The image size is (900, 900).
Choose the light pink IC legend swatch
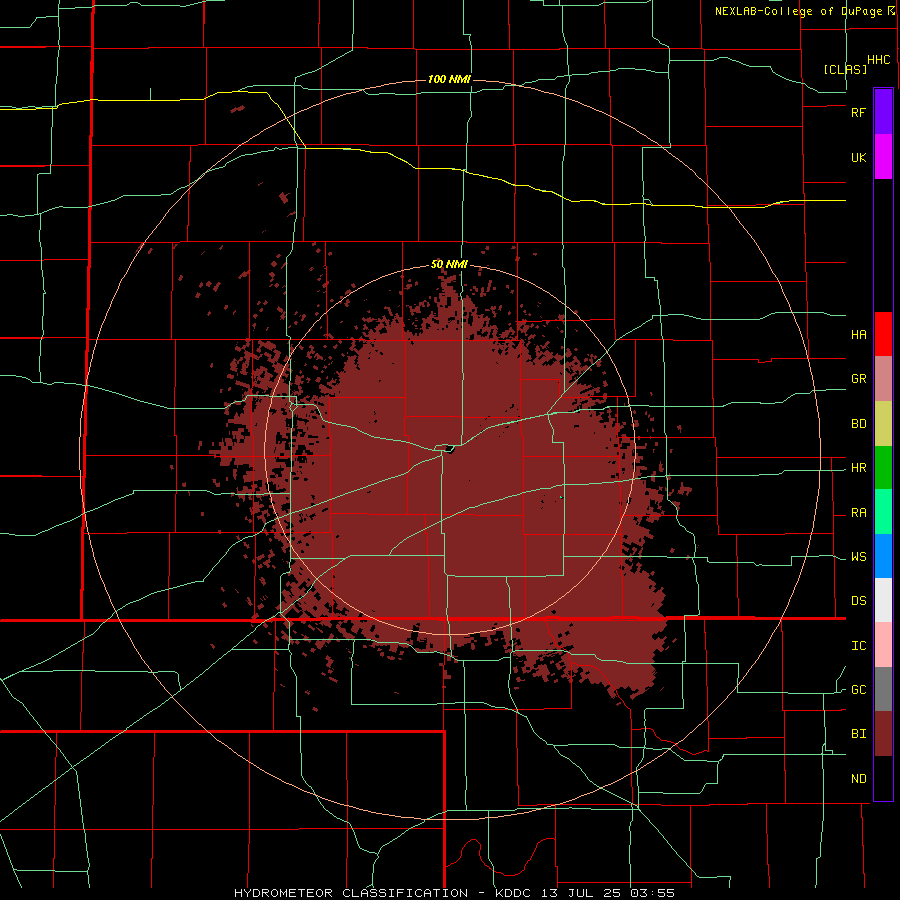(x=883, y=645)
